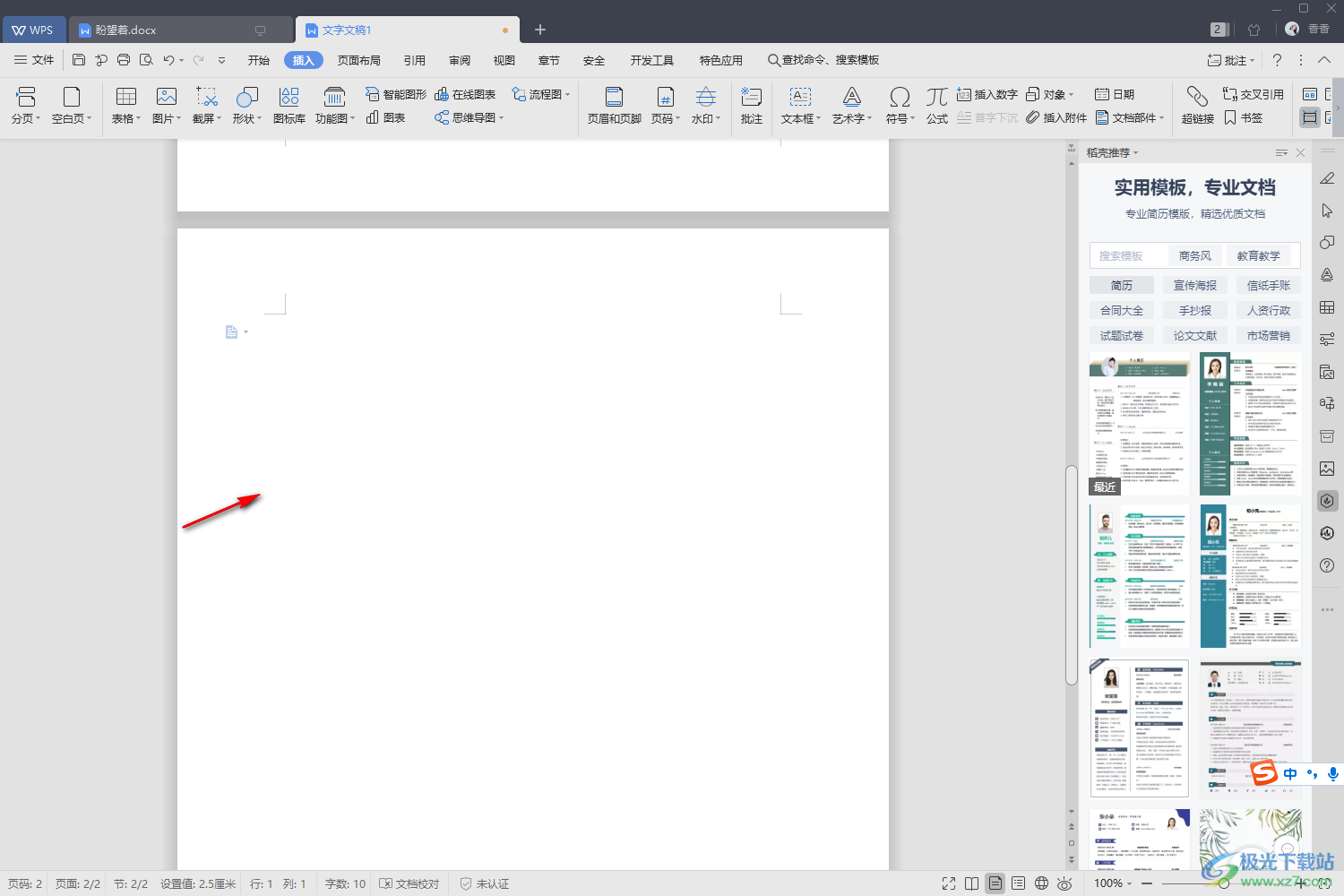Click the Print icon in quick toolbar
The height and width of the screenshot is (896, 1344).
124,60
